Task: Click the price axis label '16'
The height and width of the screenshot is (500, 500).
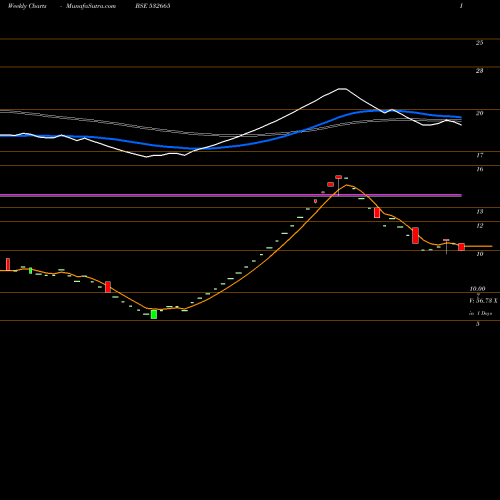Action: [x=479, y=169]
